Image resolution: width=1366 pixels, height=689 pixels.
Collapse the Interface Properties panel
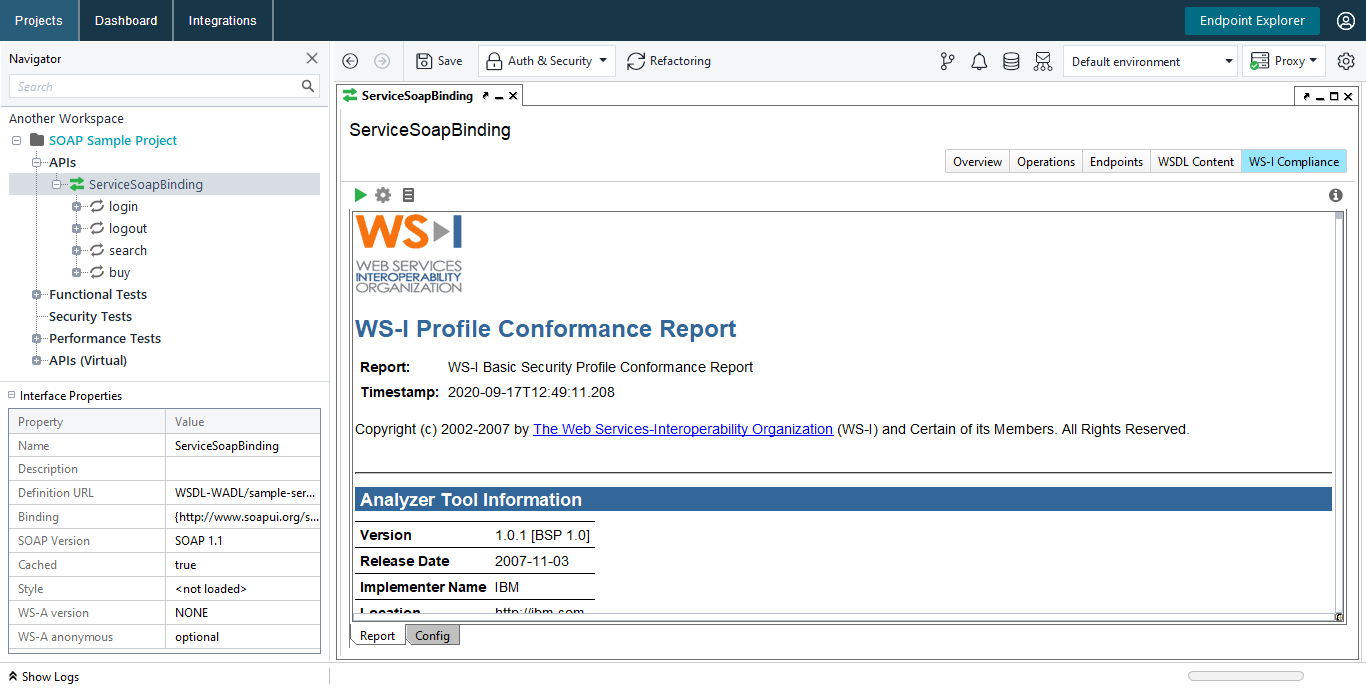click(x=13, y=395)
